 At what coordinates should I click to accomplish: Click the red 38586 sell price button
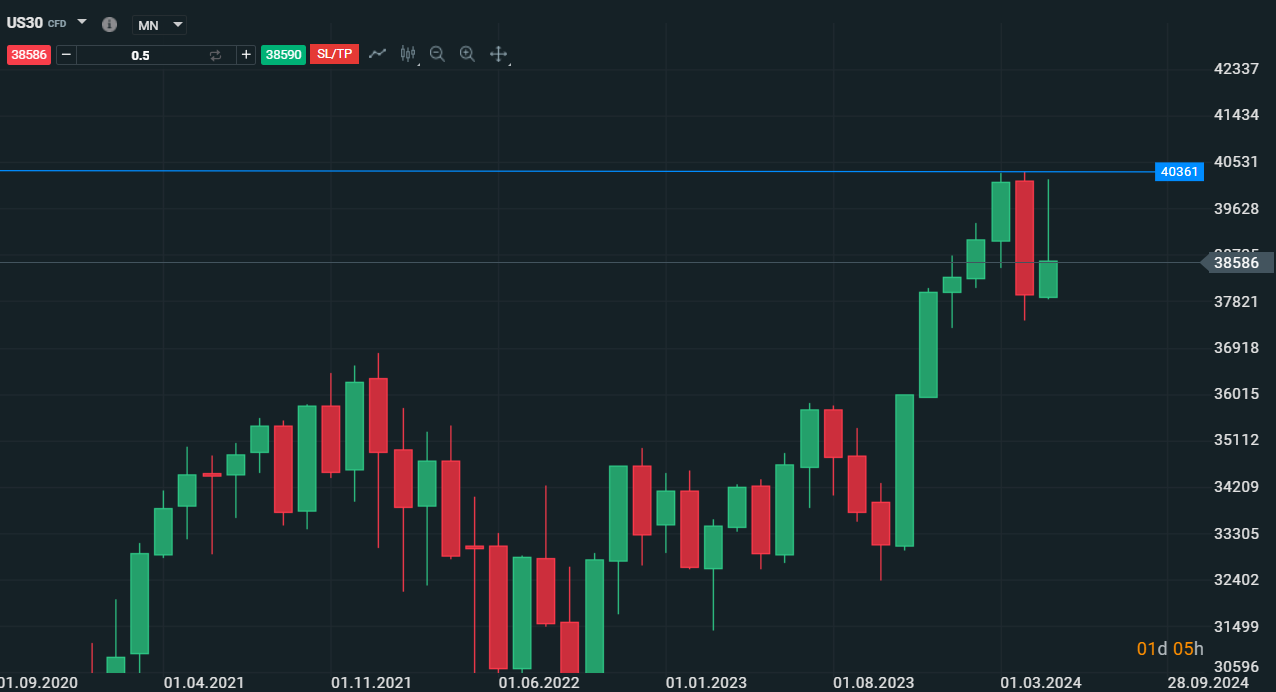pos(29,55)
